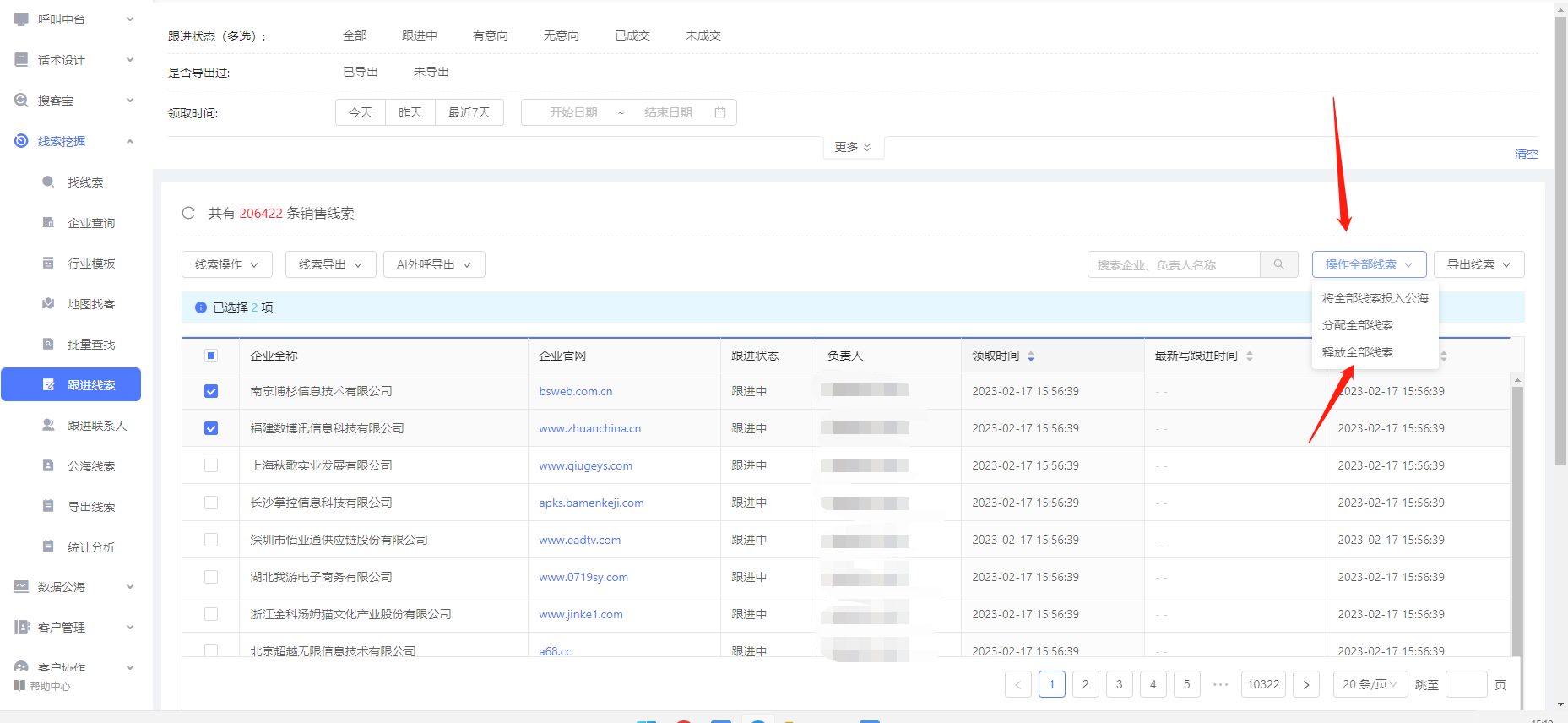Click 今天 date quick button
The image size is (1568, 723).
pyautogui.click(x=361, y=112)
